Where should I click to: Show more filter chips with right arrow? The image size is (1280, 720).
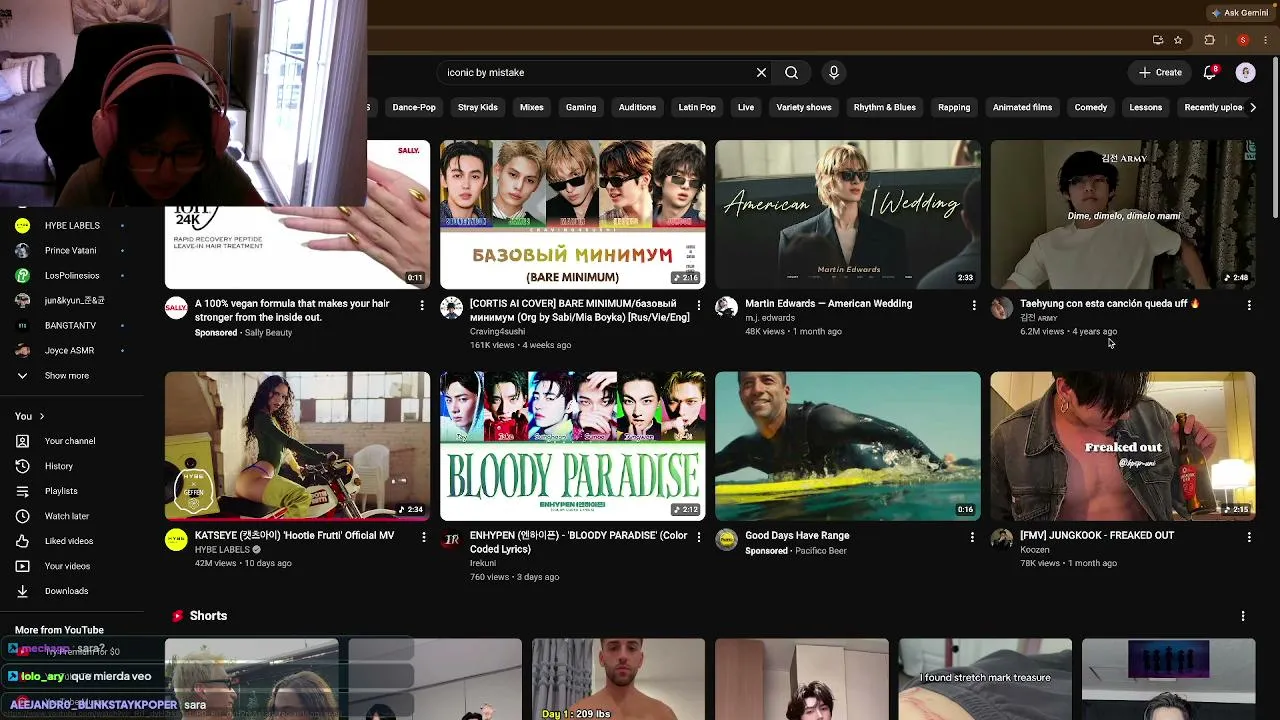click(x=1252, y=107)
